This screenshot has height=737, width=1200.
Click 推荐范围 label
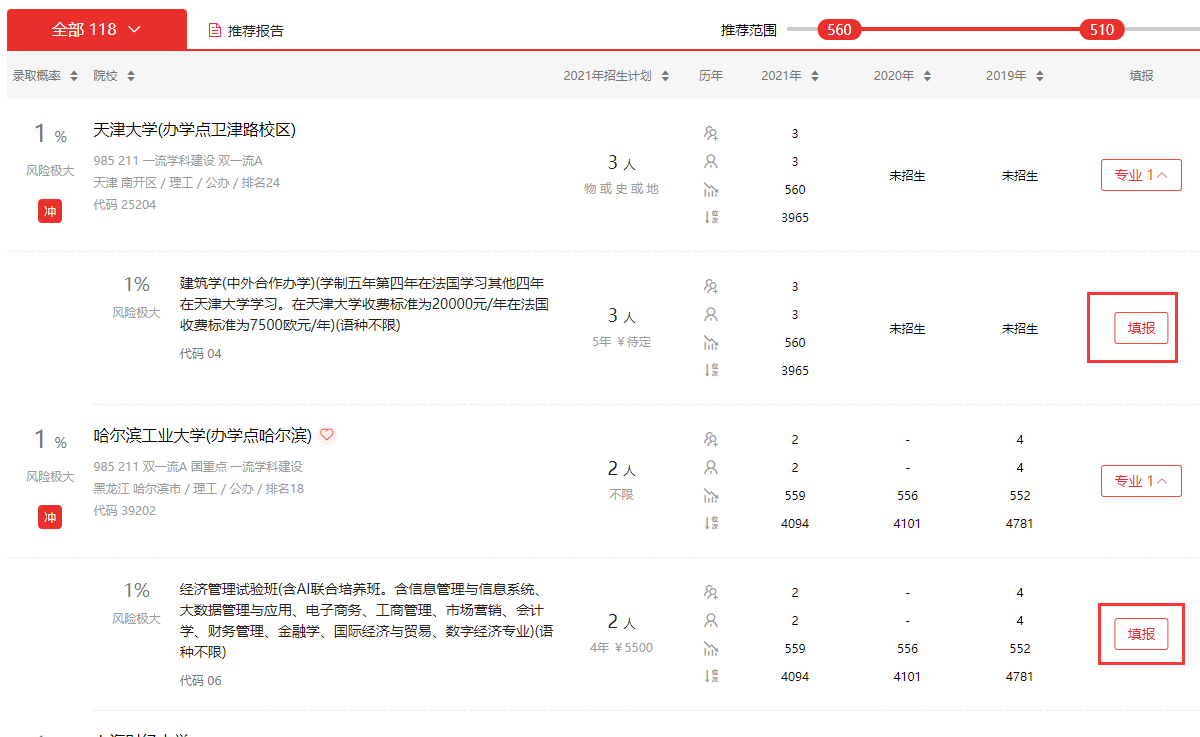tap(749, 30)
